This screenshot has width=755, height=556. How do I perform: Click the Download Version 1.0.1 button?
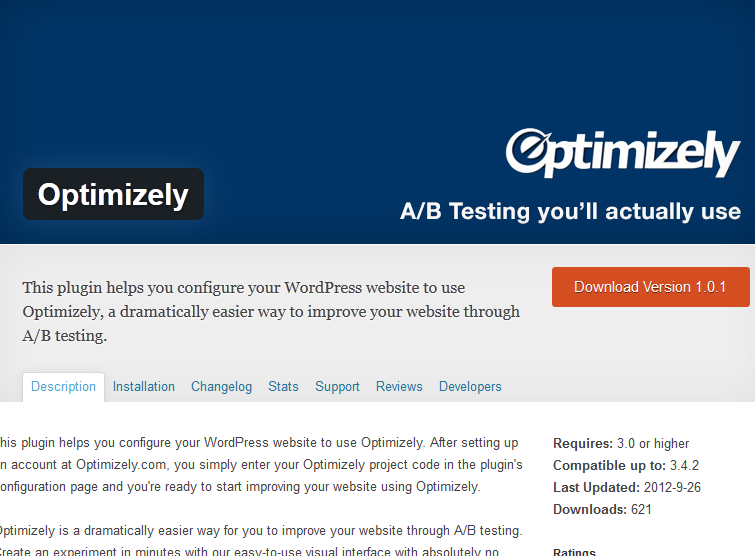651,287
